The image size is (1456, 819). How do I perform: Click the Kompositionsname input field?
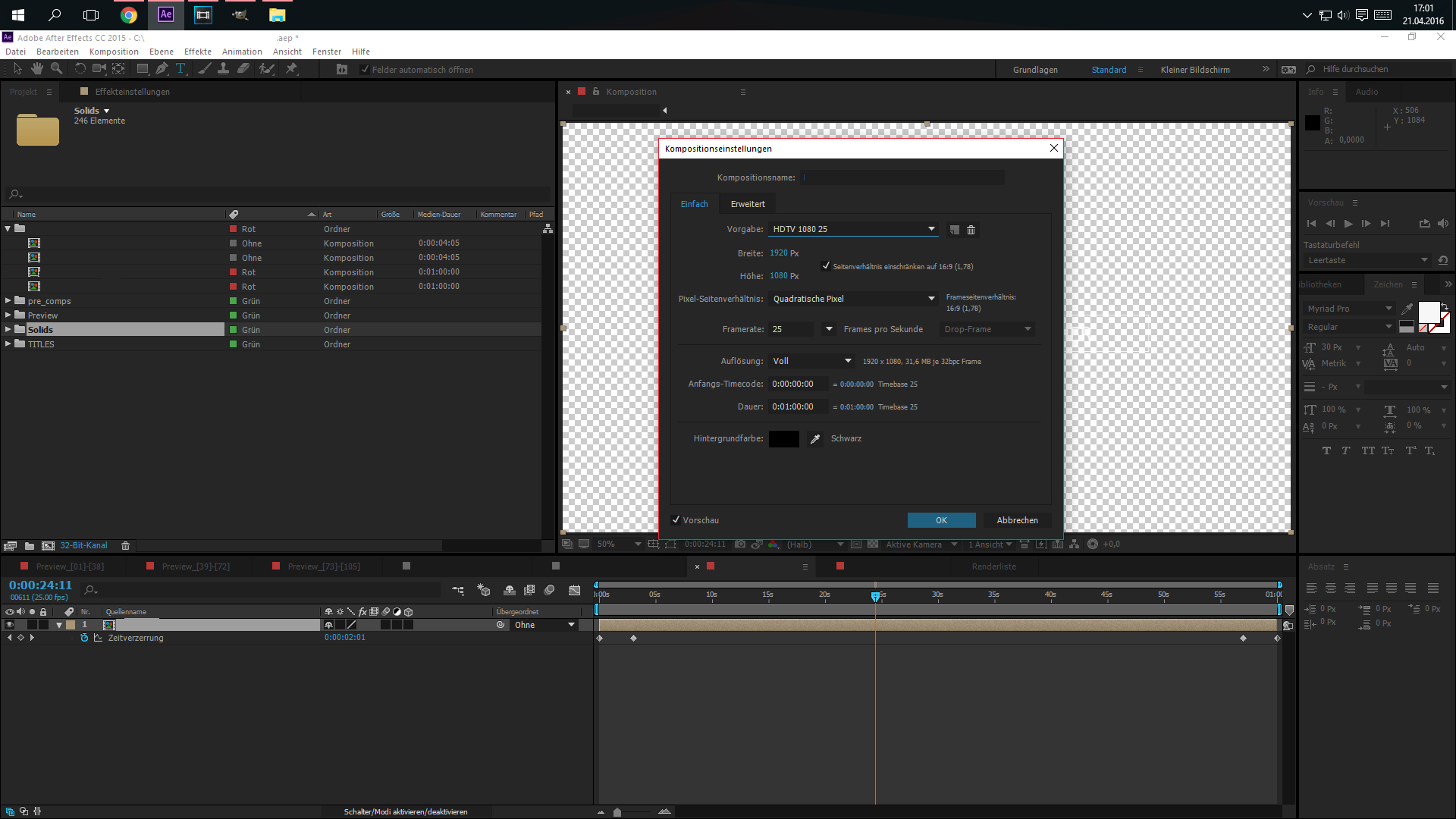(x=902, y=177)
